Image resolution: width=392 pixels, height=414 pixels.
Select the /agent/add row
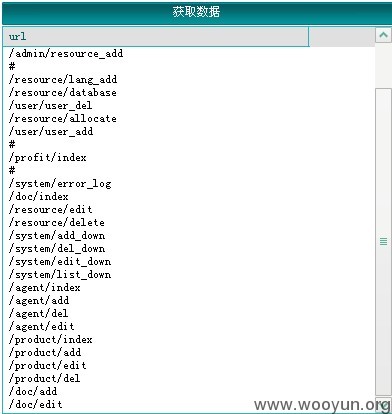tap(39, 301)
